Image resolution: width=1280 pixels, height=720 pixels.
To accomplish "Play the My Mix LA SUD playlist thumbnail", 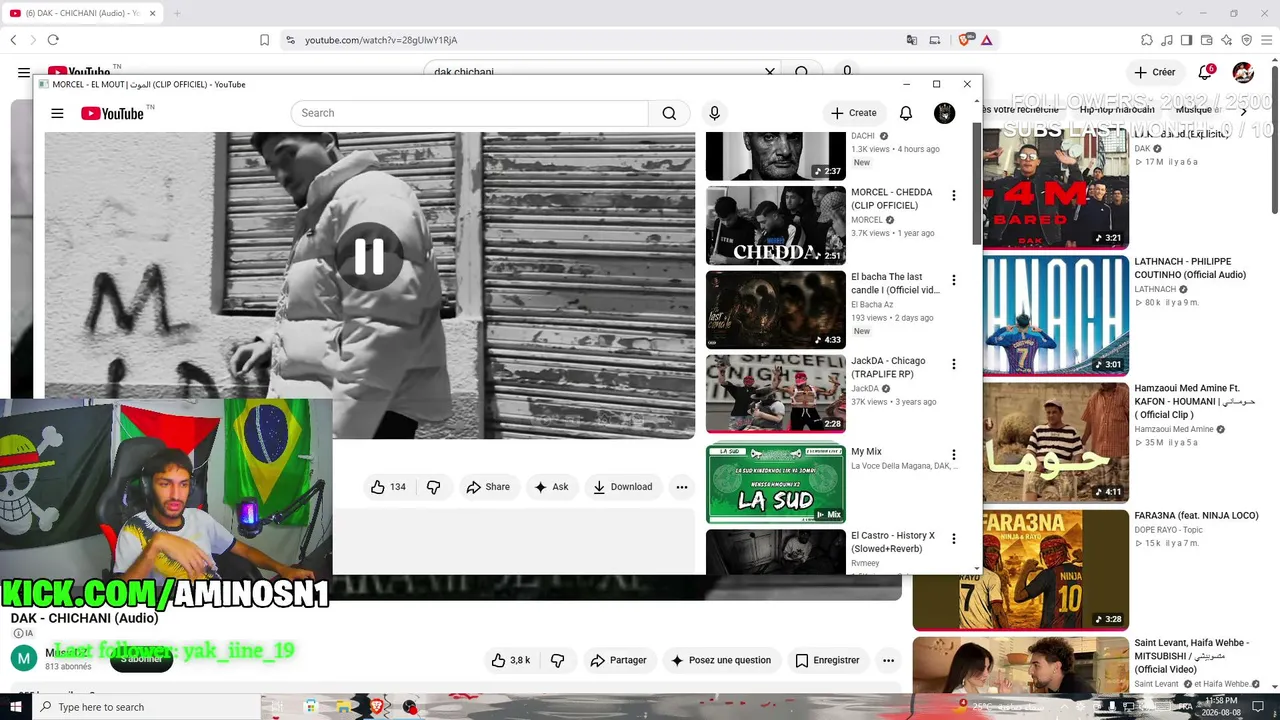I will tap(776, 484).
